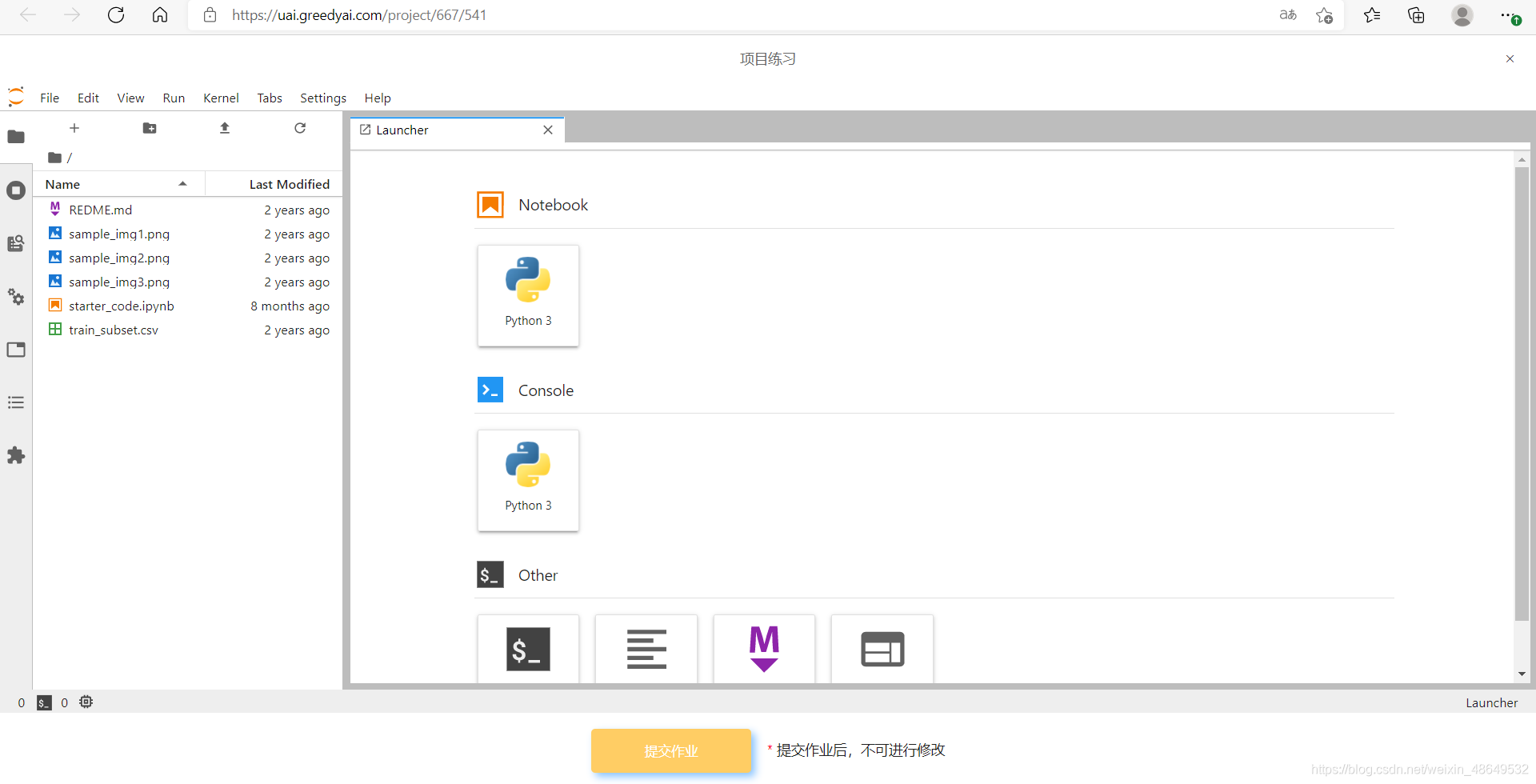Create a new Markdown File from launcher
Image resolution: width=1536 pixels, height=784 pixels.
click(764, 649)
